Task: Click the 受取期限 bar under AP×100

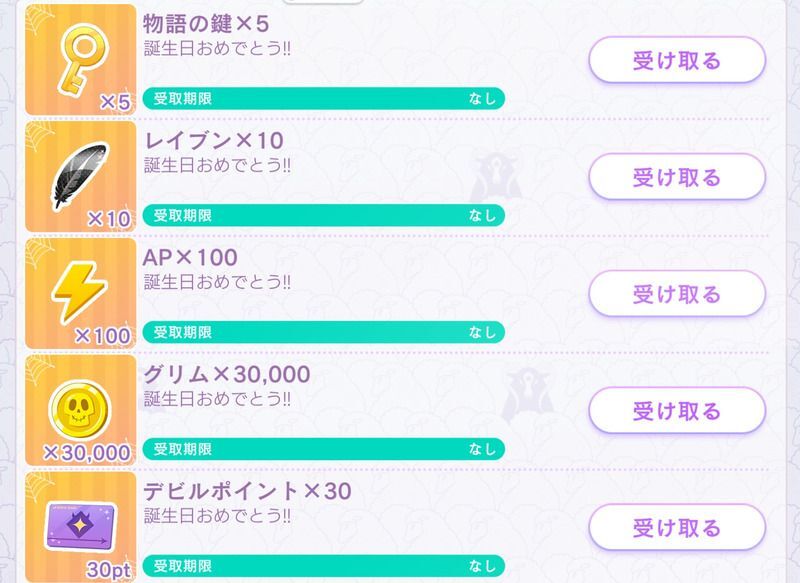Action: [324, 332]
